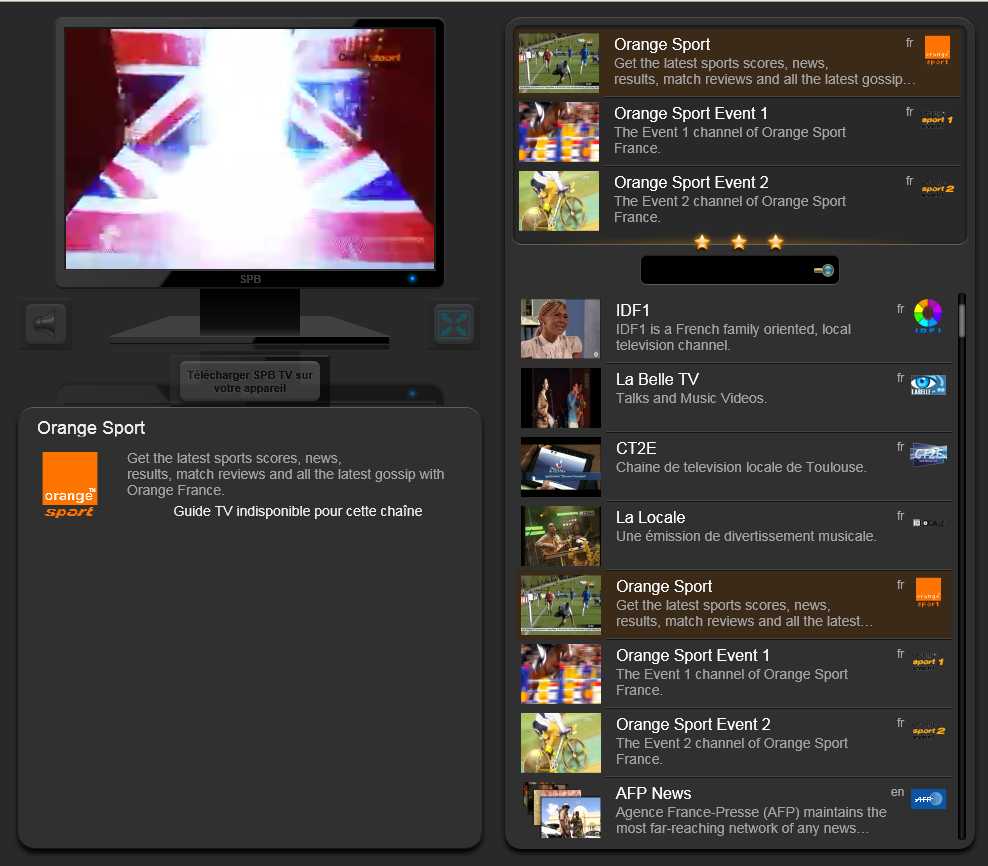The height and width of the screenshot is (866, 988).
Task: Click the IDF1 colorful wheel logo
Action: point(928,317)
